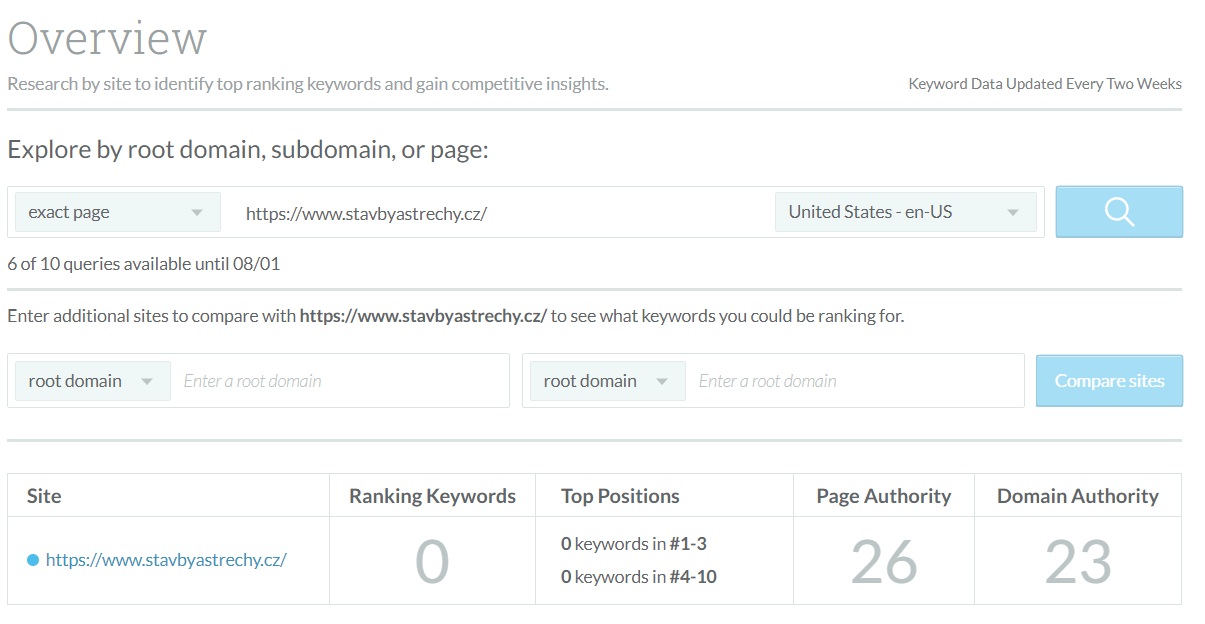Viewport: 1205px width, 624px height.
Task: Focus the second "Enter a root domain" field
Action: pyautogui.click(x=855, y=381)
